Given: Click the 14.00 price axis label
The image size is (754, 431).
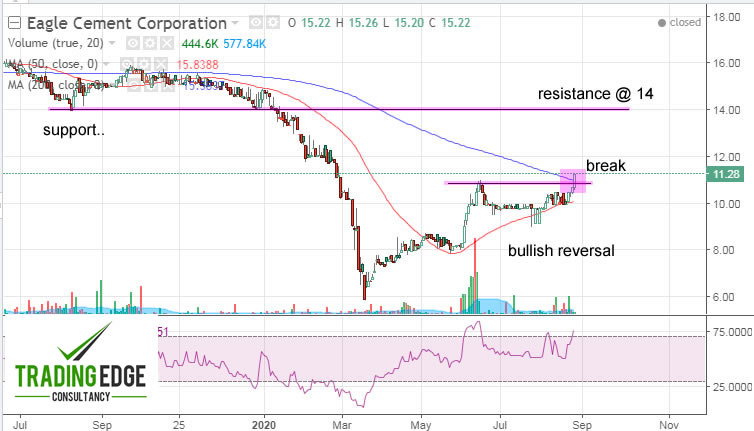Looking at the screenshot, I should [x=727, y=110].
